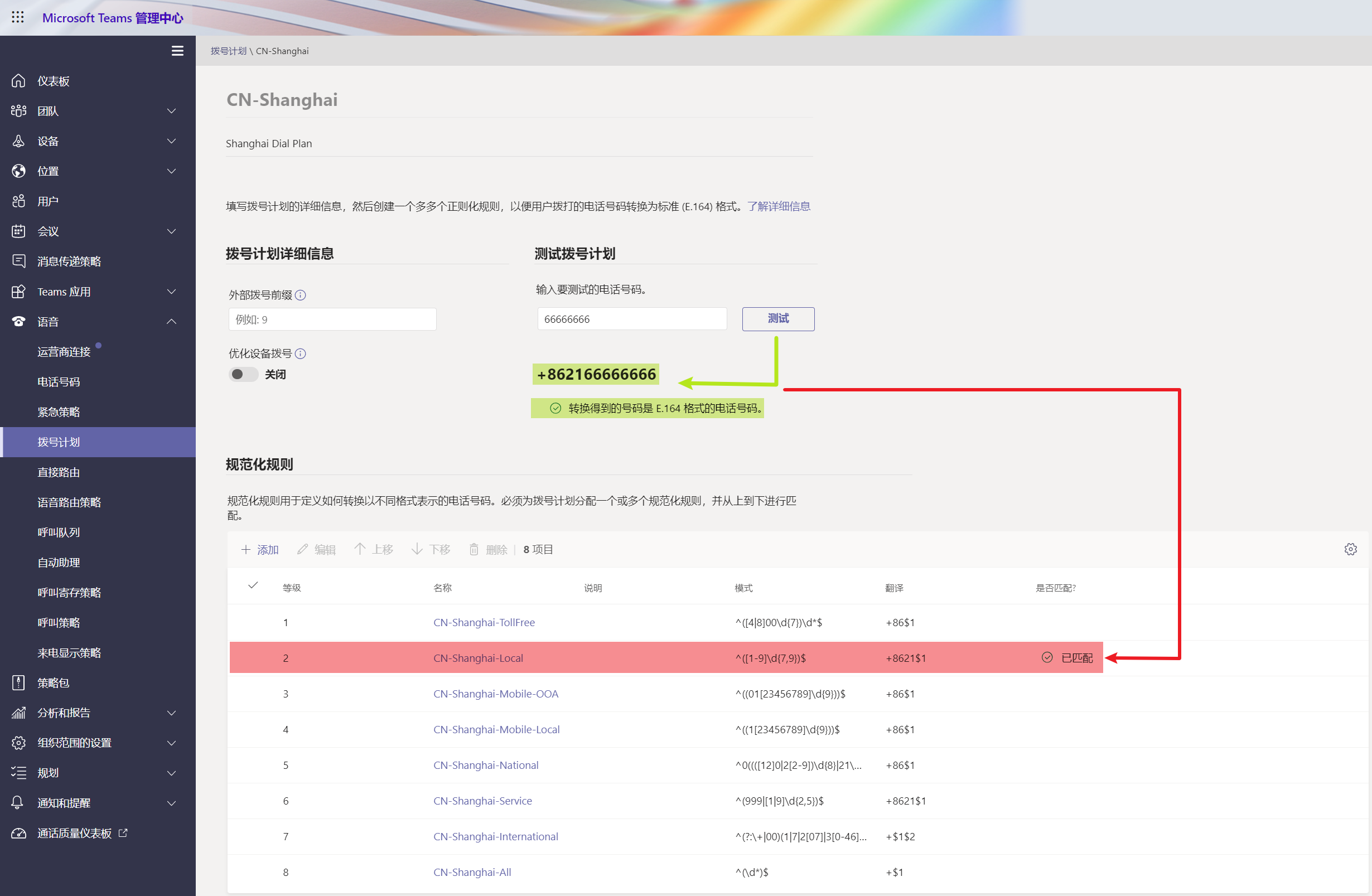
Task: Open the rules table column settings gear
Action: tap(1350, 549)
